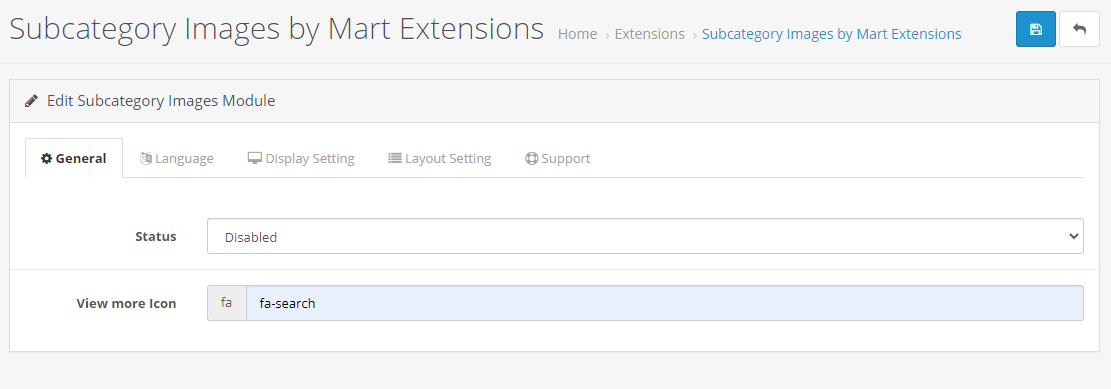Viewport: 1111px width, 389px height.
Task: Click the Status dropdown chevron arrow
Action: click(x=1073, y=237)
